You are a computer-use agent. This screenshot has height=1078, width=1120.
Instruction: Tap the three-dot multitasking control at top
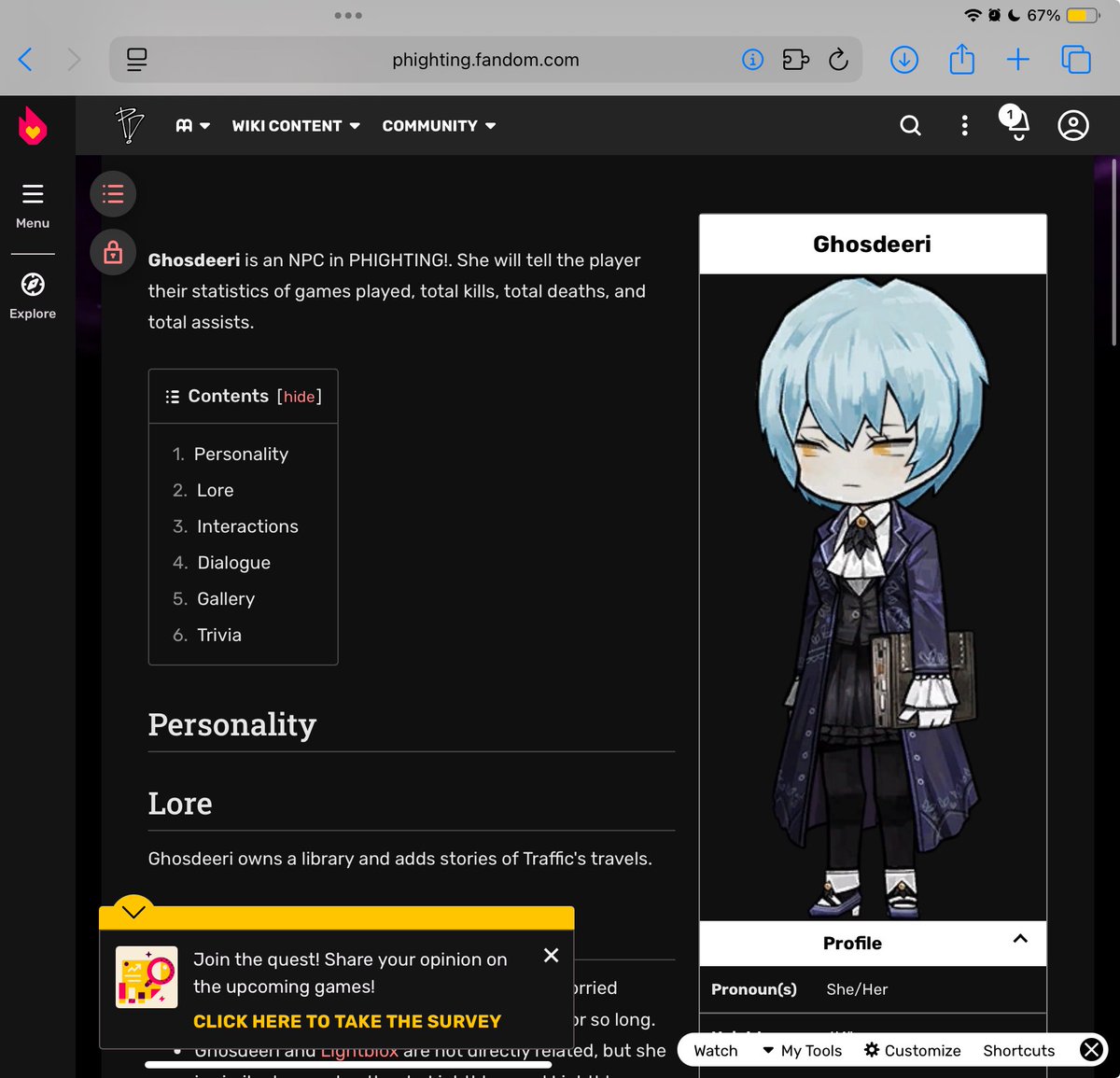(x=348, y=15)
